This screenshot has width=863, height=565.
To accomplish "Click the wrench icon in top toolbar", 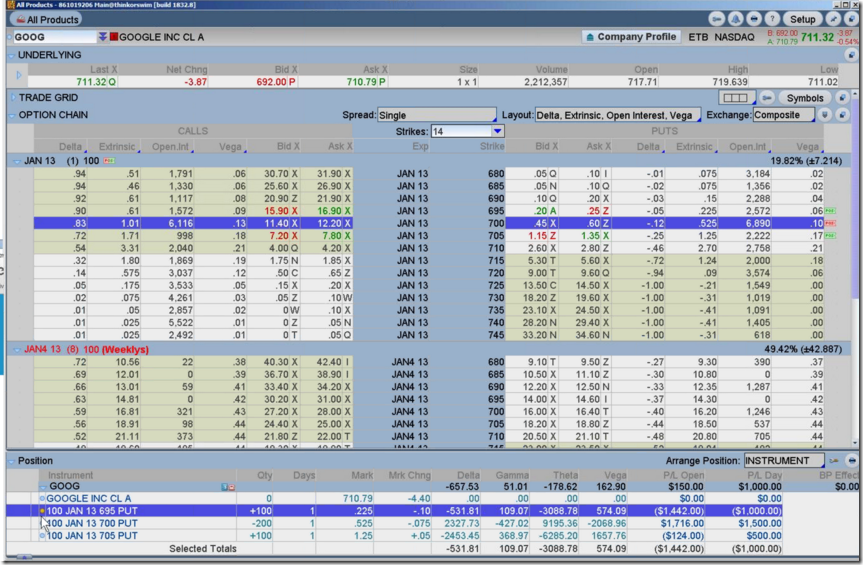I will pyautogui.click(x=716, y=19).
